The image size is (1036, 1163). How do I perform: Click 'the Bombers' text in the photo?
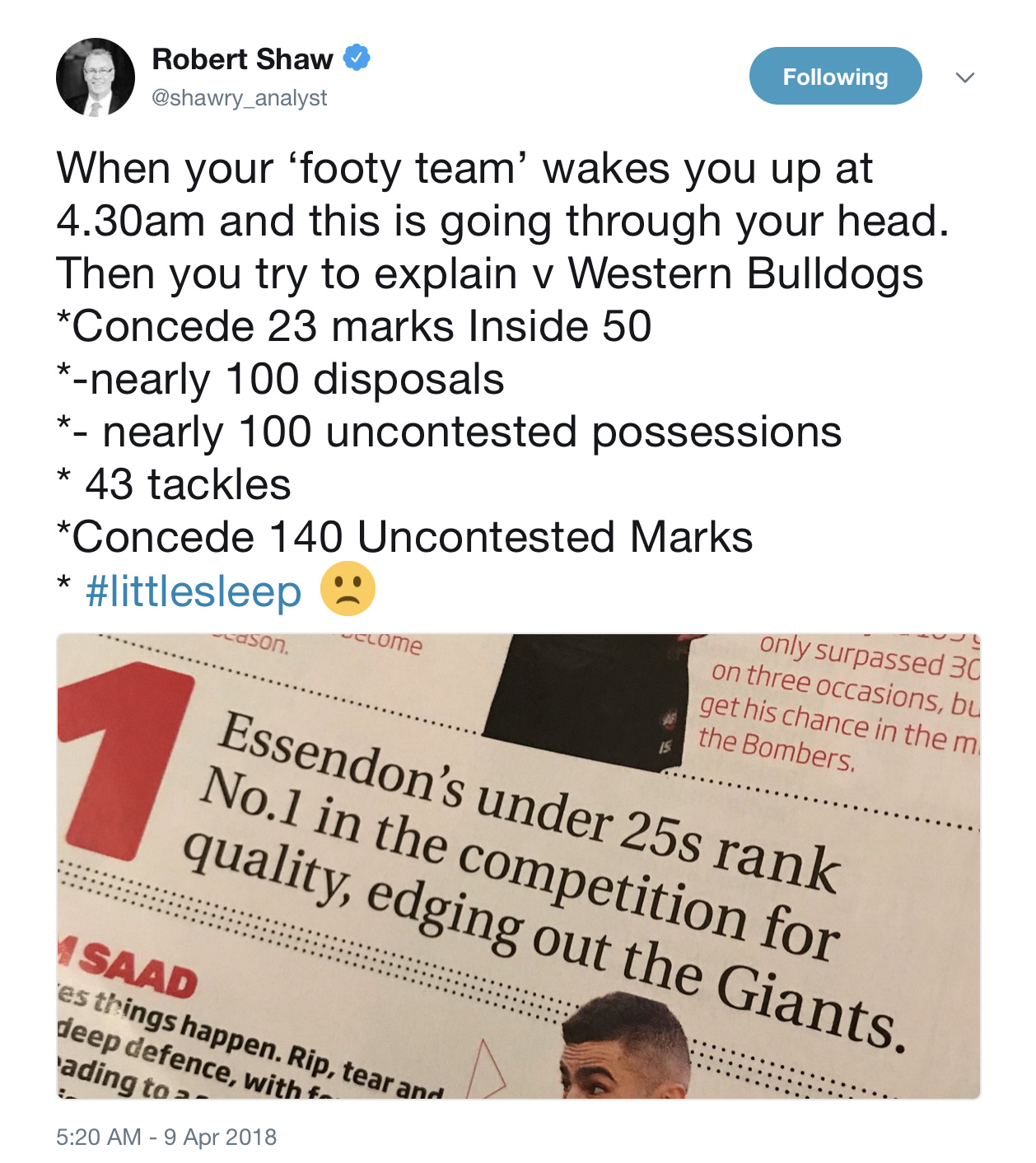777,749
